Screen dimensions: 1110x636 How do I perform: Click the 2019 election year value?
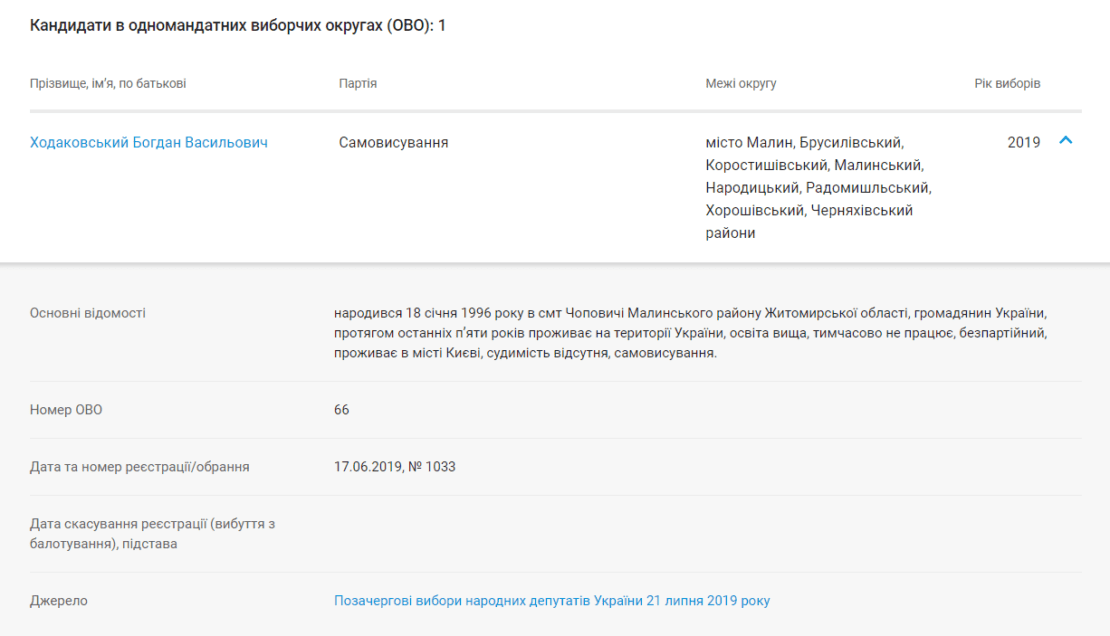(x=1024, y=142)
